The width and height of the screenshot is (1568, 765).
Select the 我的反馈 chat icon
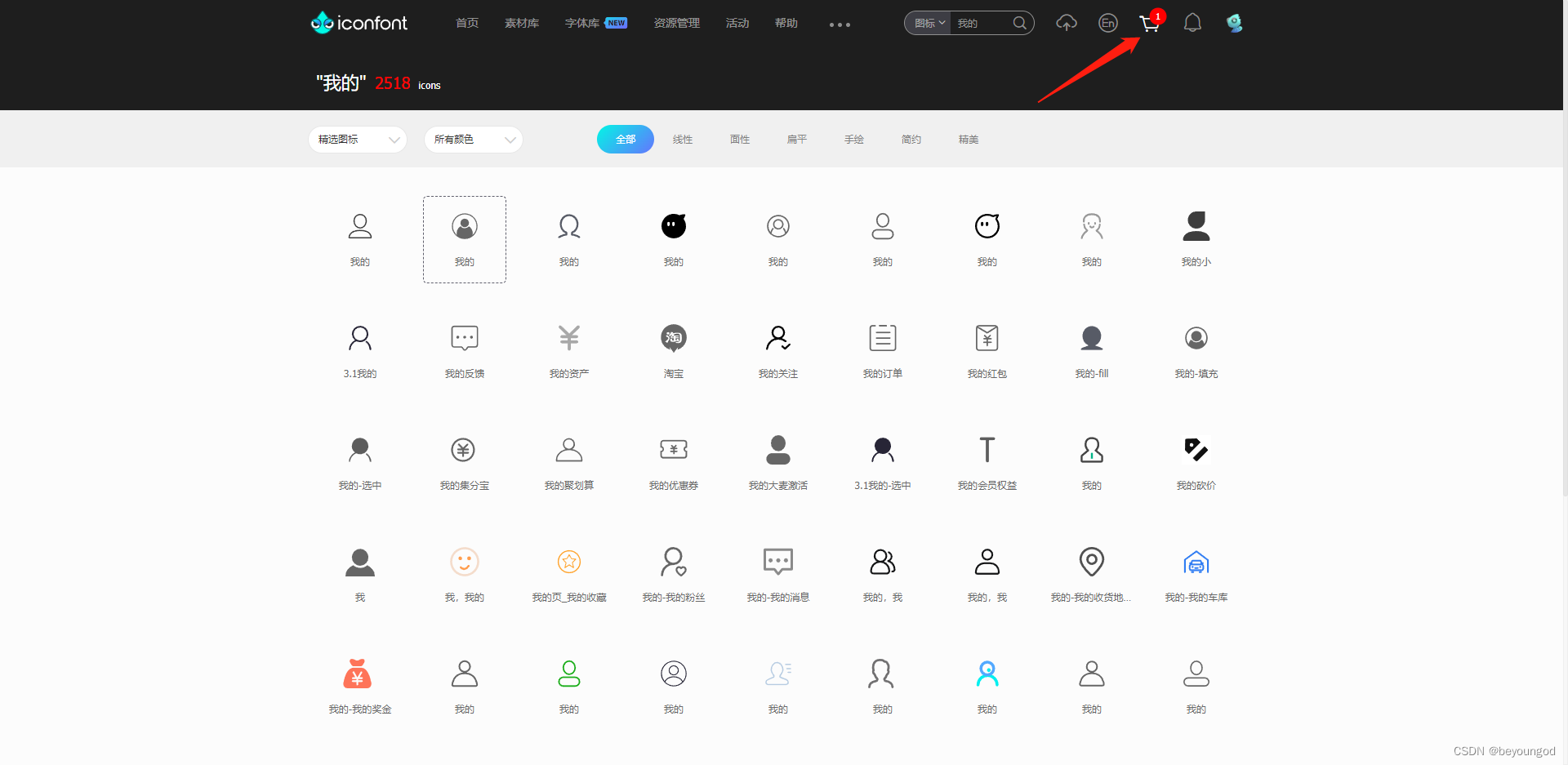tap(465, 338)
